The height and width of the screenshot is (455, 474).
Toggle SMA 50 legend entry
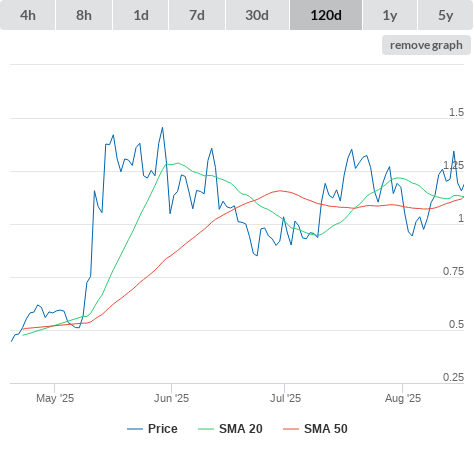326,429
